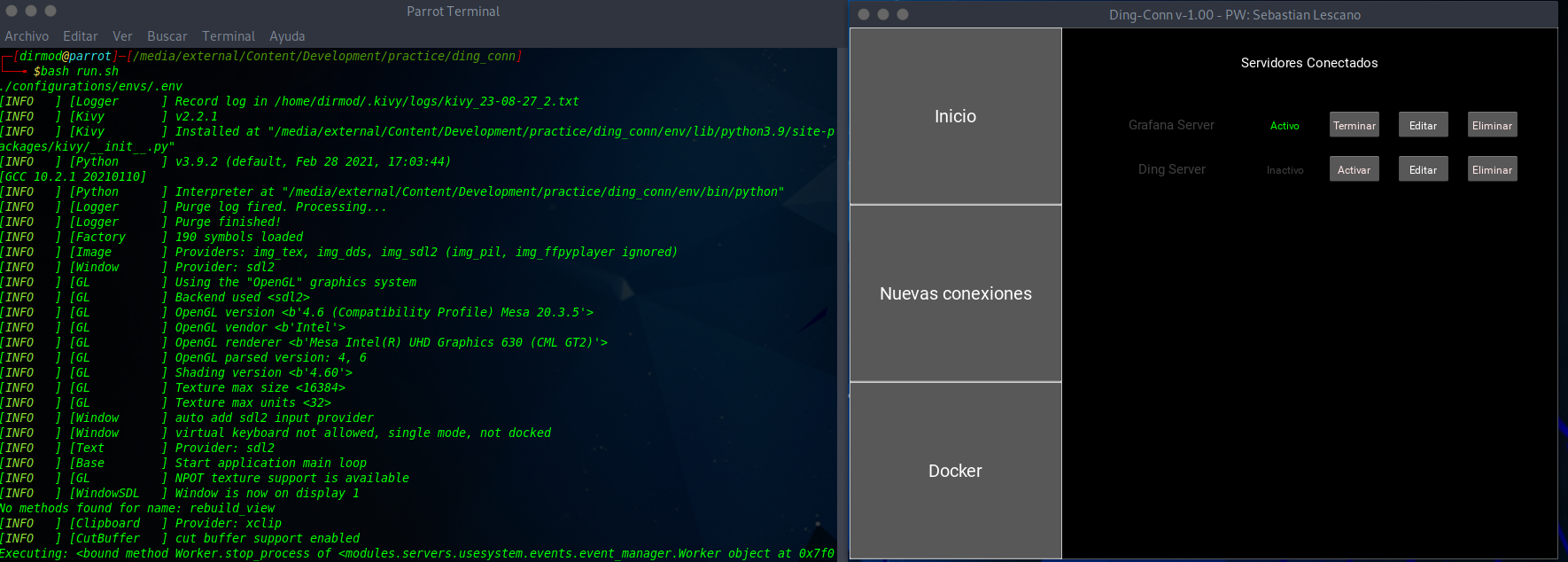Click Activar for Ding Server
Image resolution: width=1568 pixels, height=562 pixels.
coord(1355,169)
